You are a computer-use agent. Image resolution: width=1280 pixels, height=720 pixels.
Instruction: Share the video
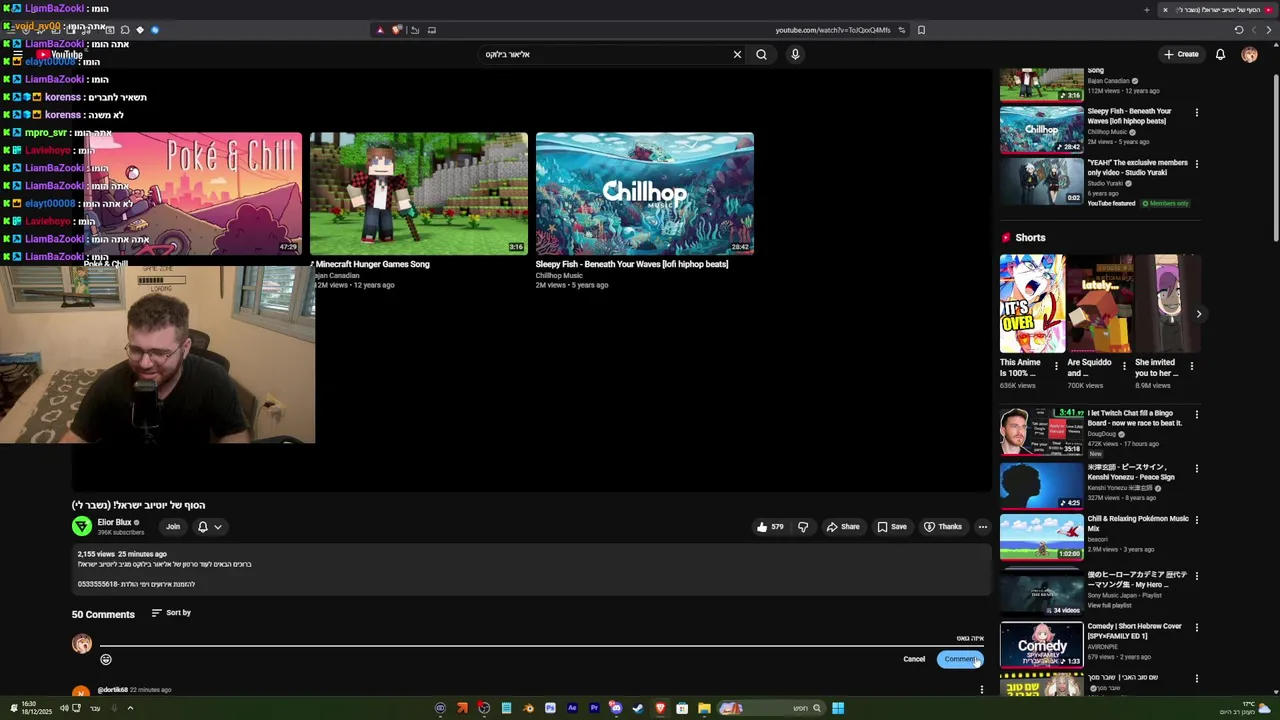(842, 527)
